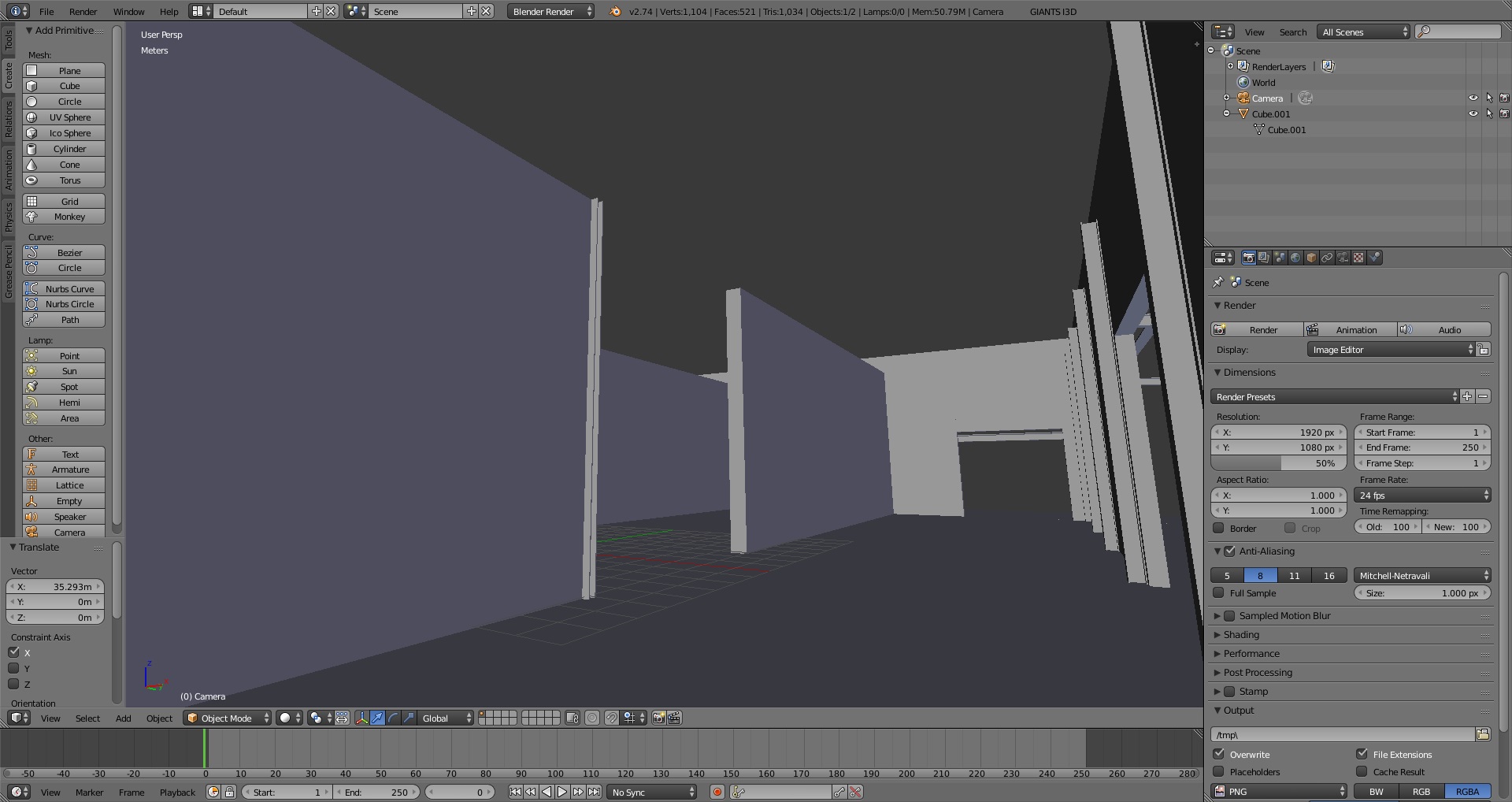This screenshot has width=1512, height=802.
Task: Open the Render properties tab camera icon
Action: click(1248, 258)
